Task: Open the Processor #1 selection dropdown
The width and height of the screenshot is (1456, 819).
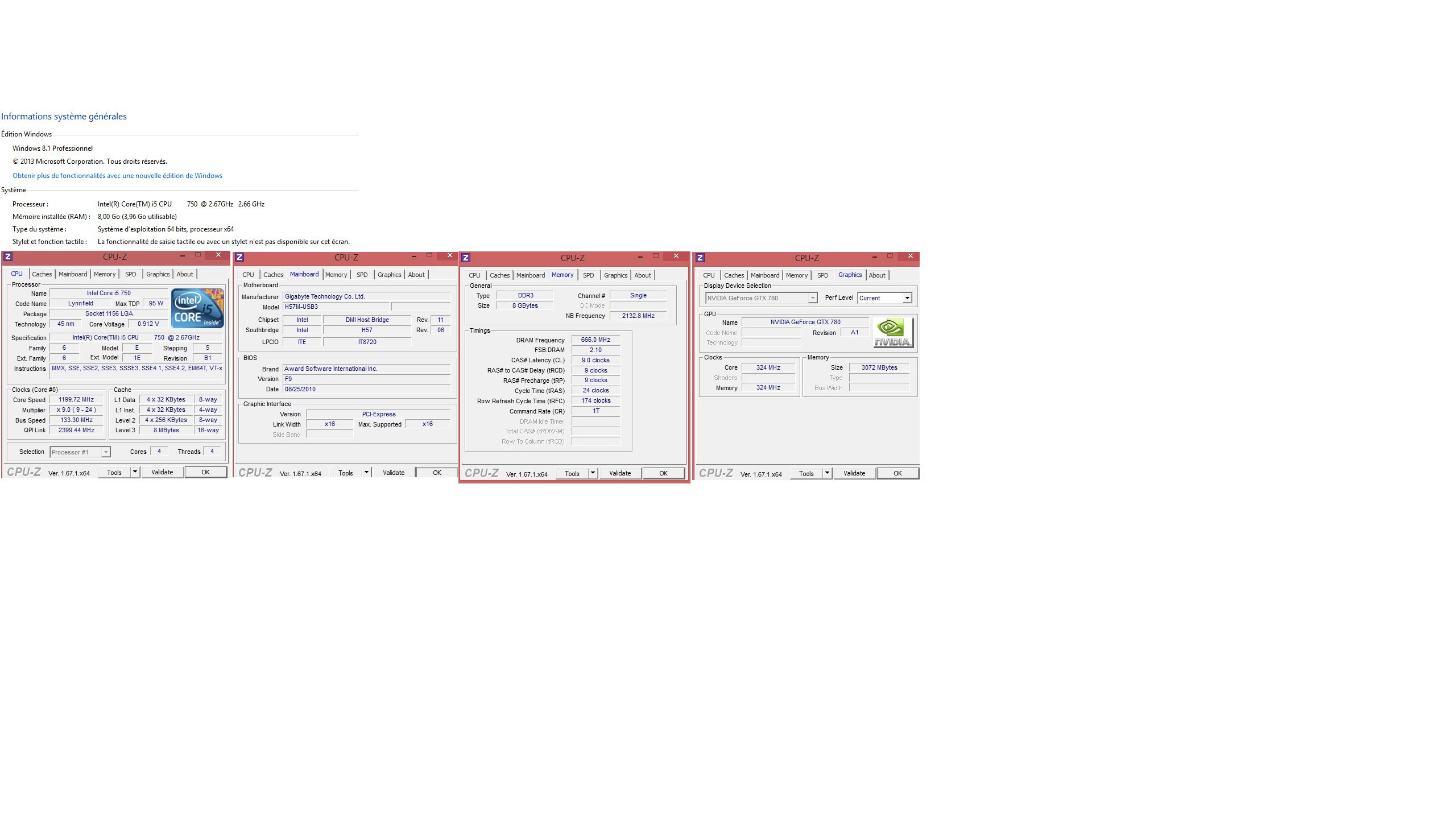Action: (x=105, y=452)
